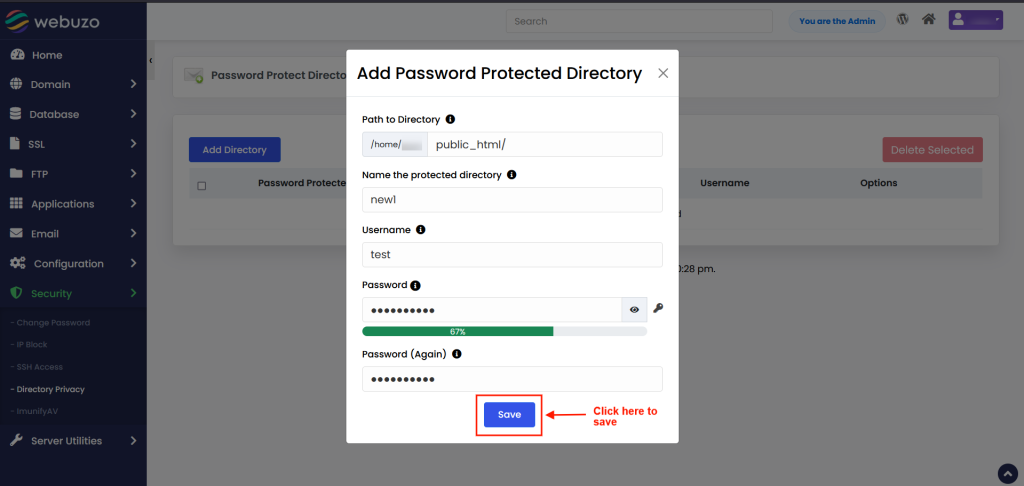
Task: Click the Home house icon in header
Action: pyautogui.click(x=929, y=20)
